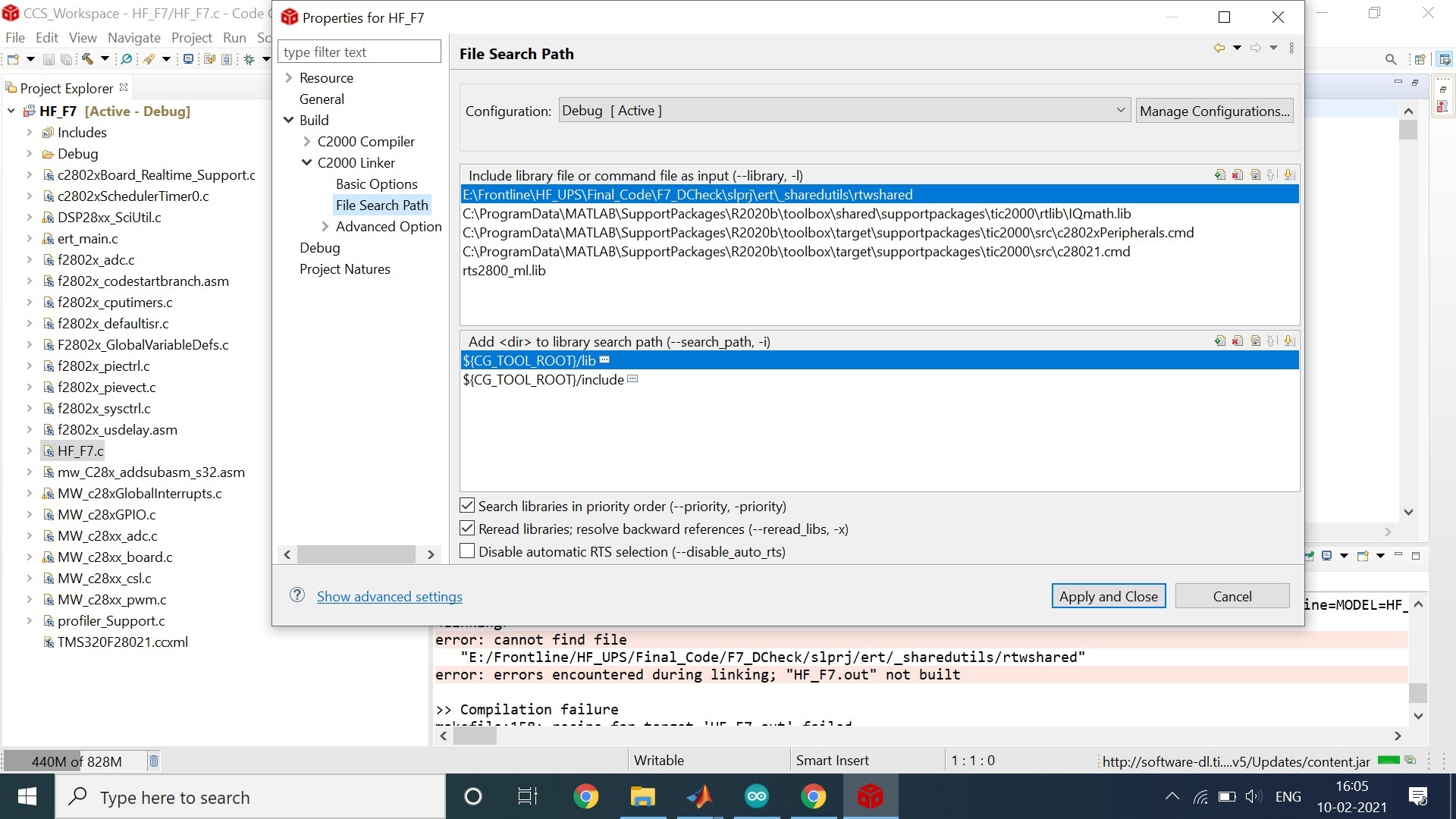
Task: Click the garbage collector trash icon
Action: point(154,761)
